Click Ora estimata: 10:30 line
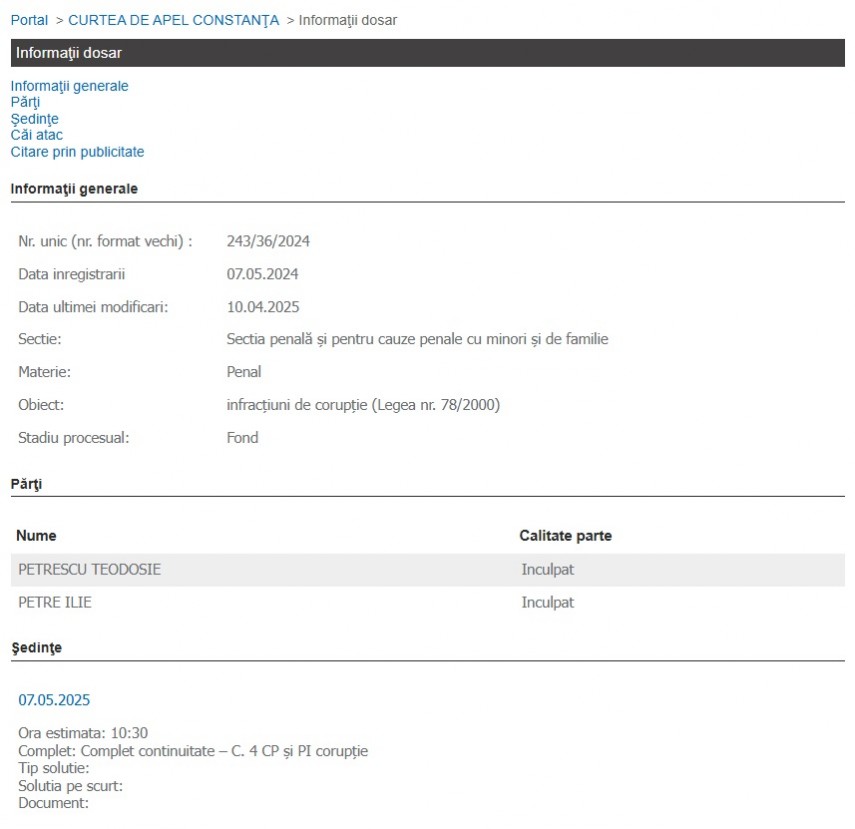The width and height of the screenshot is (855, 829). [x=83, y=732]
